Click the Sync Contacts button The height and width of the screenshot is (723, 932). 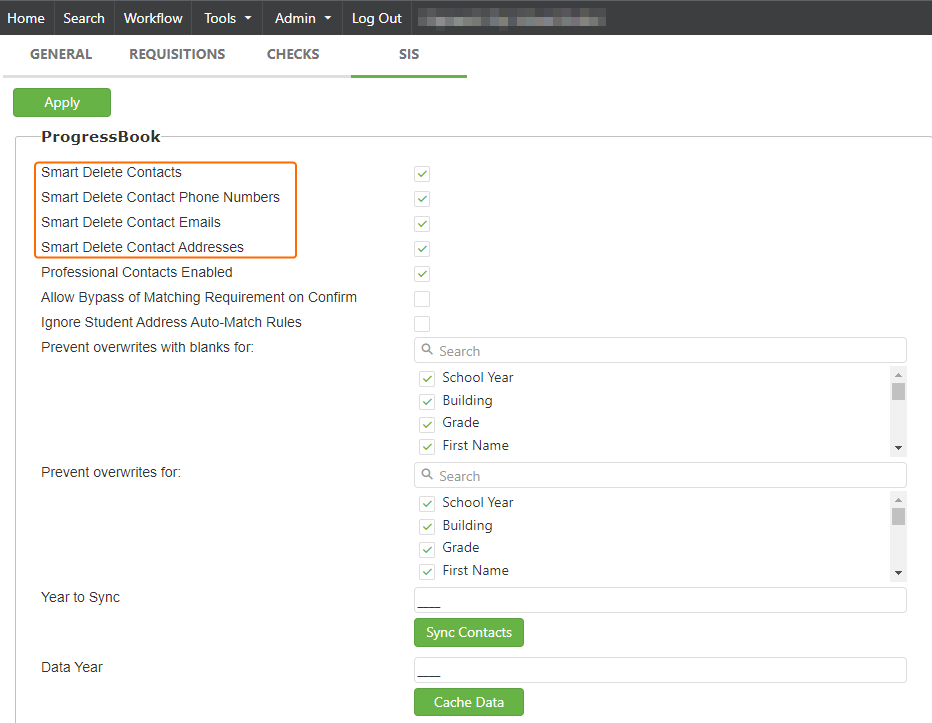(x=469, y=632)
